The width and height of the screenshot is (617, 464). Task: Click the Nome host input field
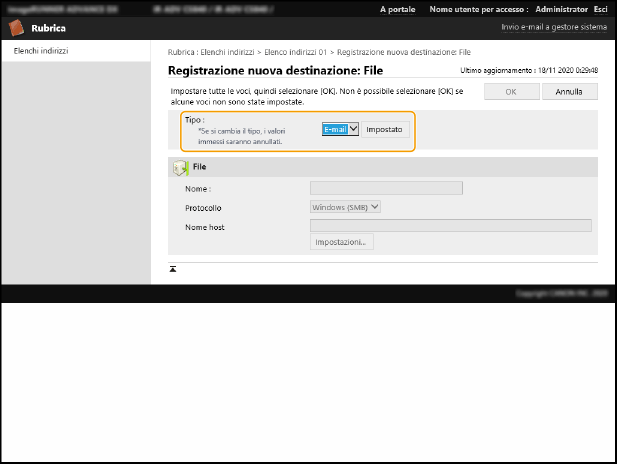[450, 226]
